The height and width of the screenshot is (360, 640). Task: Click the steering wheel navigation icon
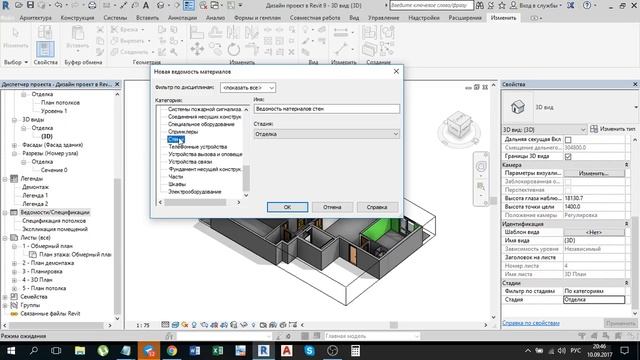(x=481, y=167)
